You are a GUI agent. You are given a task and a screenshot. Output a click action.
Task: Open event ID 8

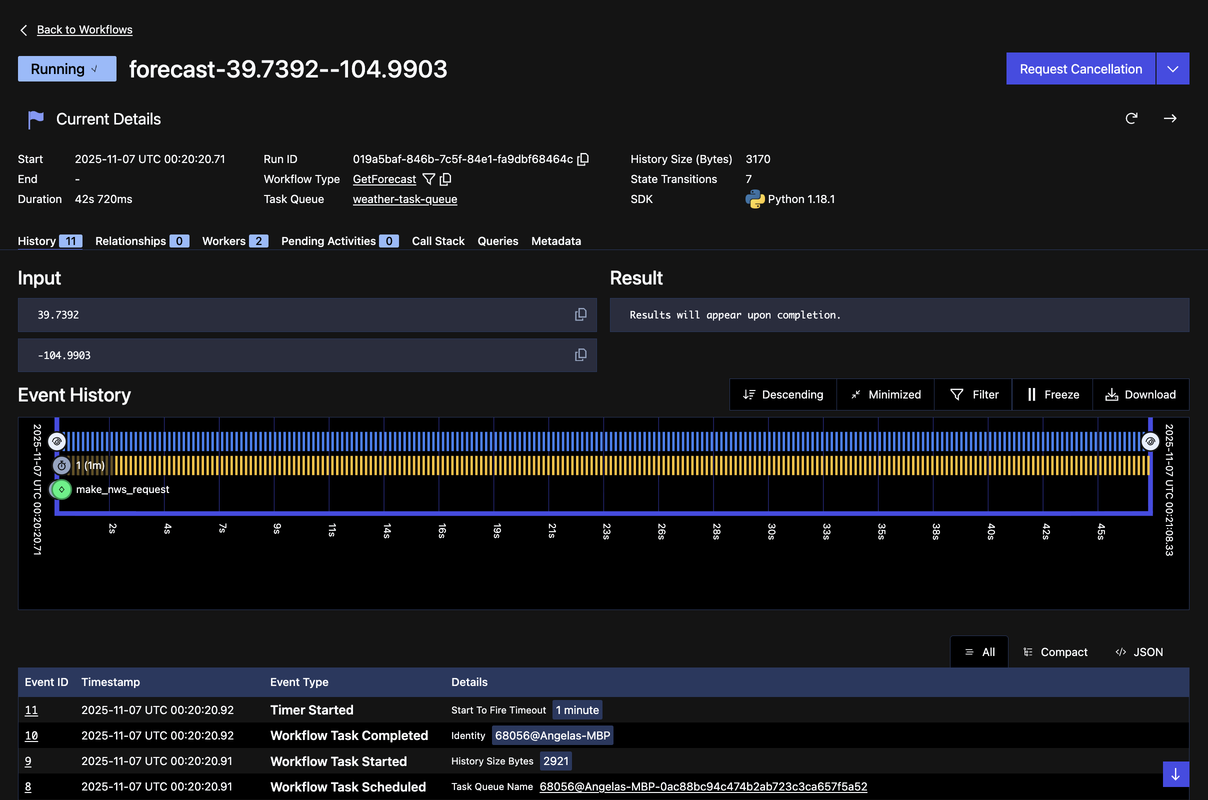tap(28, 787)
